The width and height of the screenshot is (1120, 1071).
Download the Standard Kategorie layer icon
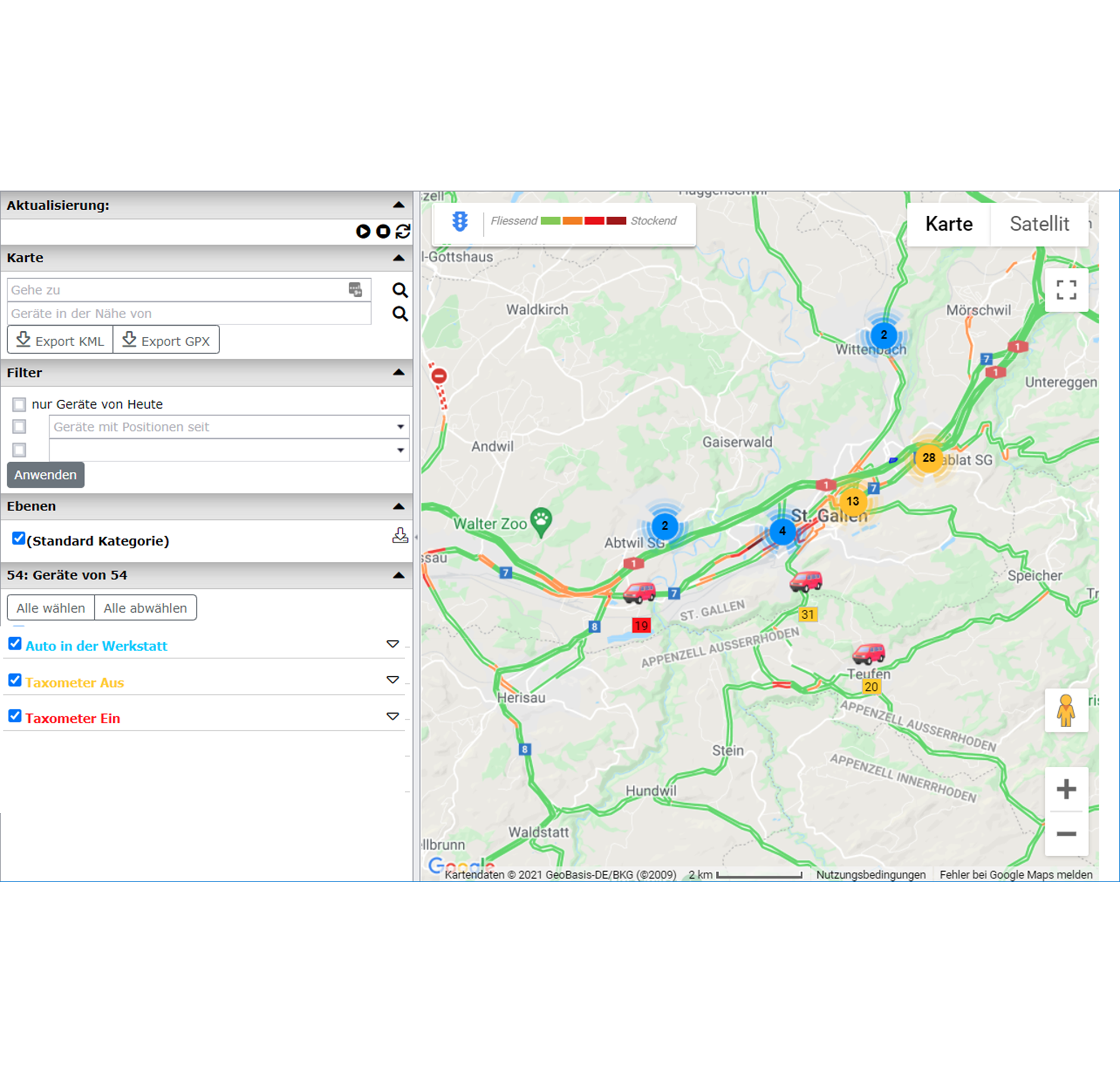[400, 535]
